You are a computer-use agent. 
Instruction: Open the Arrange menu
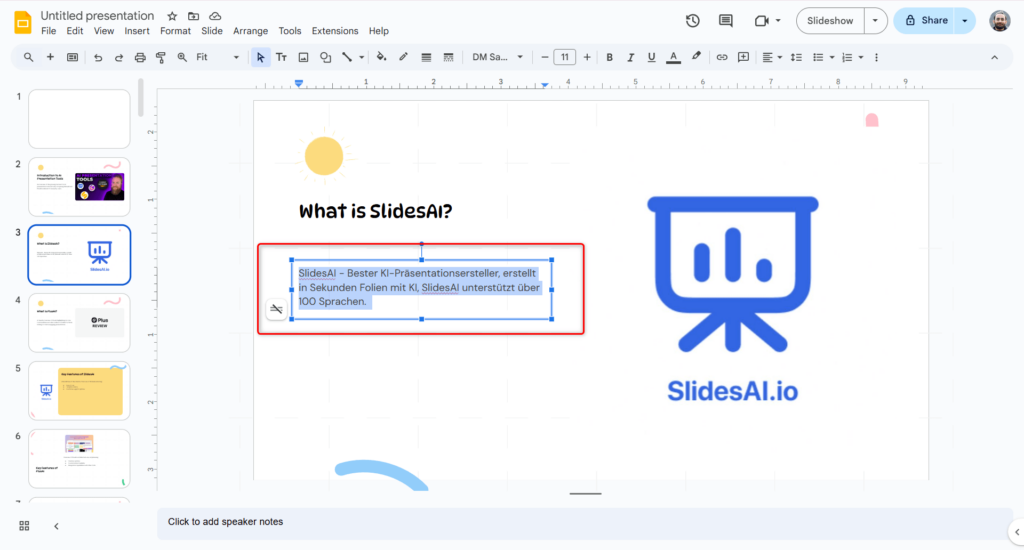click(x=250, y=31)
